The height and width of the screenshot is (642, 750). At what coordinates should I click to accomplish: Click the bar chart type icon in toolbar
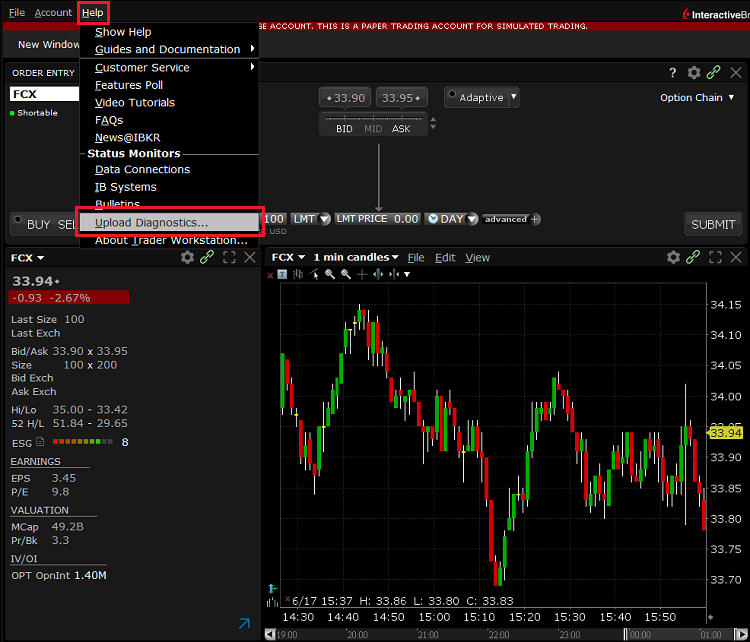(x=298, y=274)
